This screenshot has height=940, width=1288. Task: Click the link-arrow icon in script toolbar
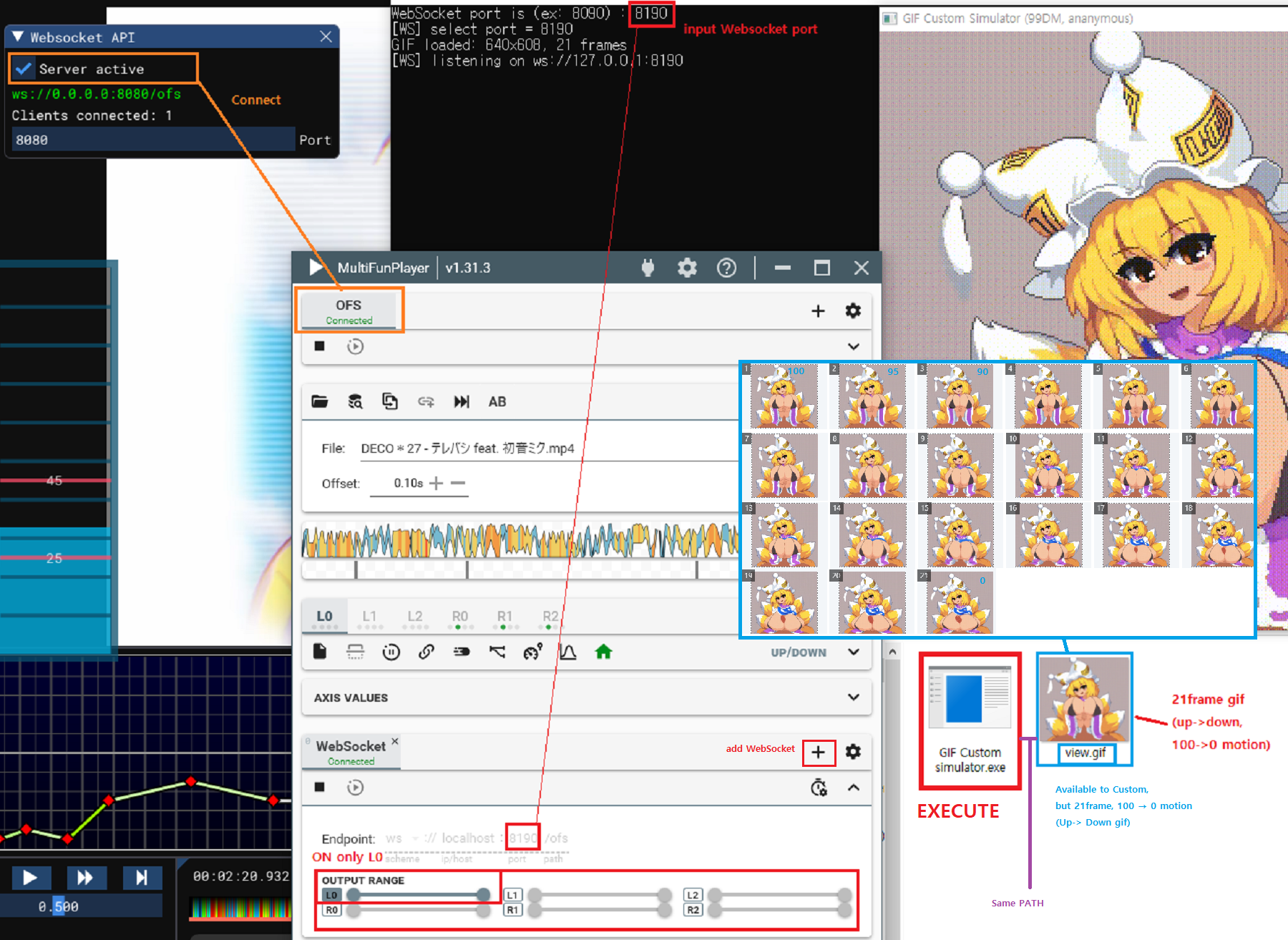click(x=426, y=402)
